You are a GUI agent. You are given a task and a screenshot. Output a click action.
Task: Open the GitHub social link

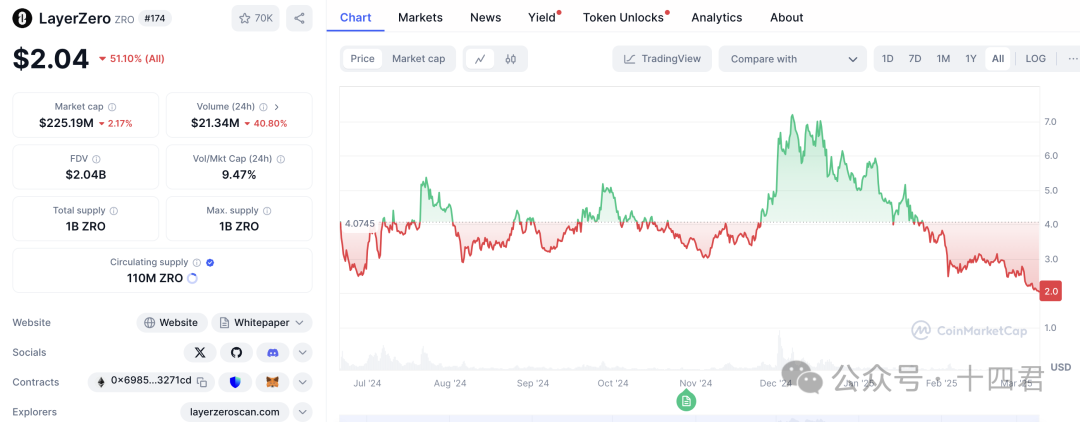(x=236, y=352)
